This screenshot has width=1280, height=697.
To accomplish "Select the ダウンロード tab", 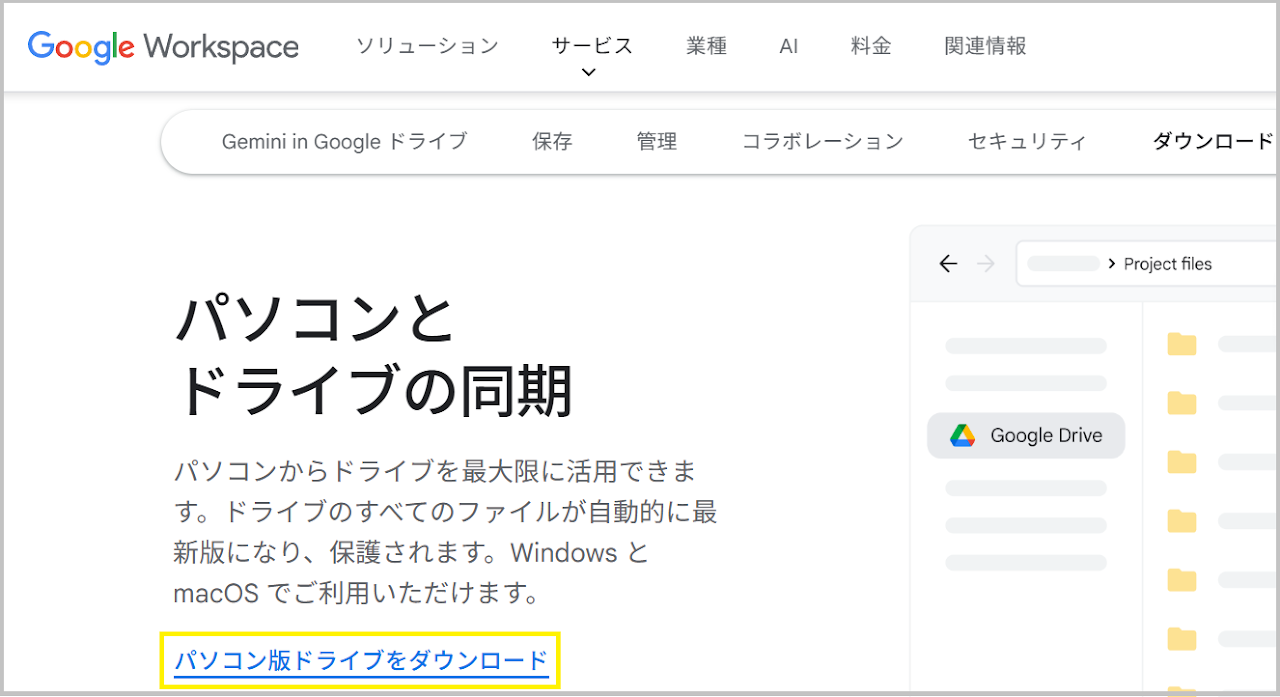I will click(x=1213, y=142).
